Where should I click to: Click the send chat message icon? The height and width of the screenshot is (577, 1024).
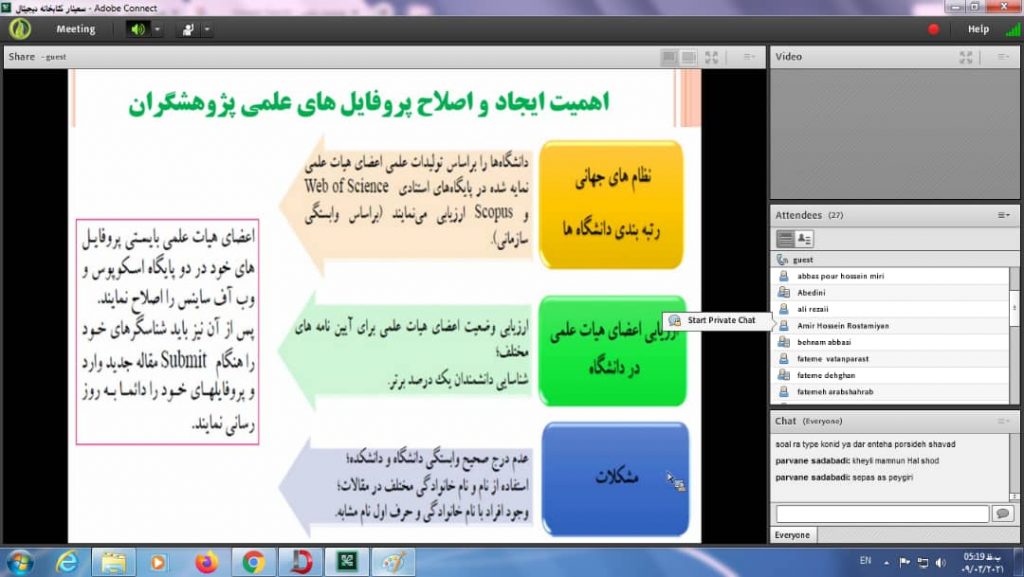point(1001,513)
